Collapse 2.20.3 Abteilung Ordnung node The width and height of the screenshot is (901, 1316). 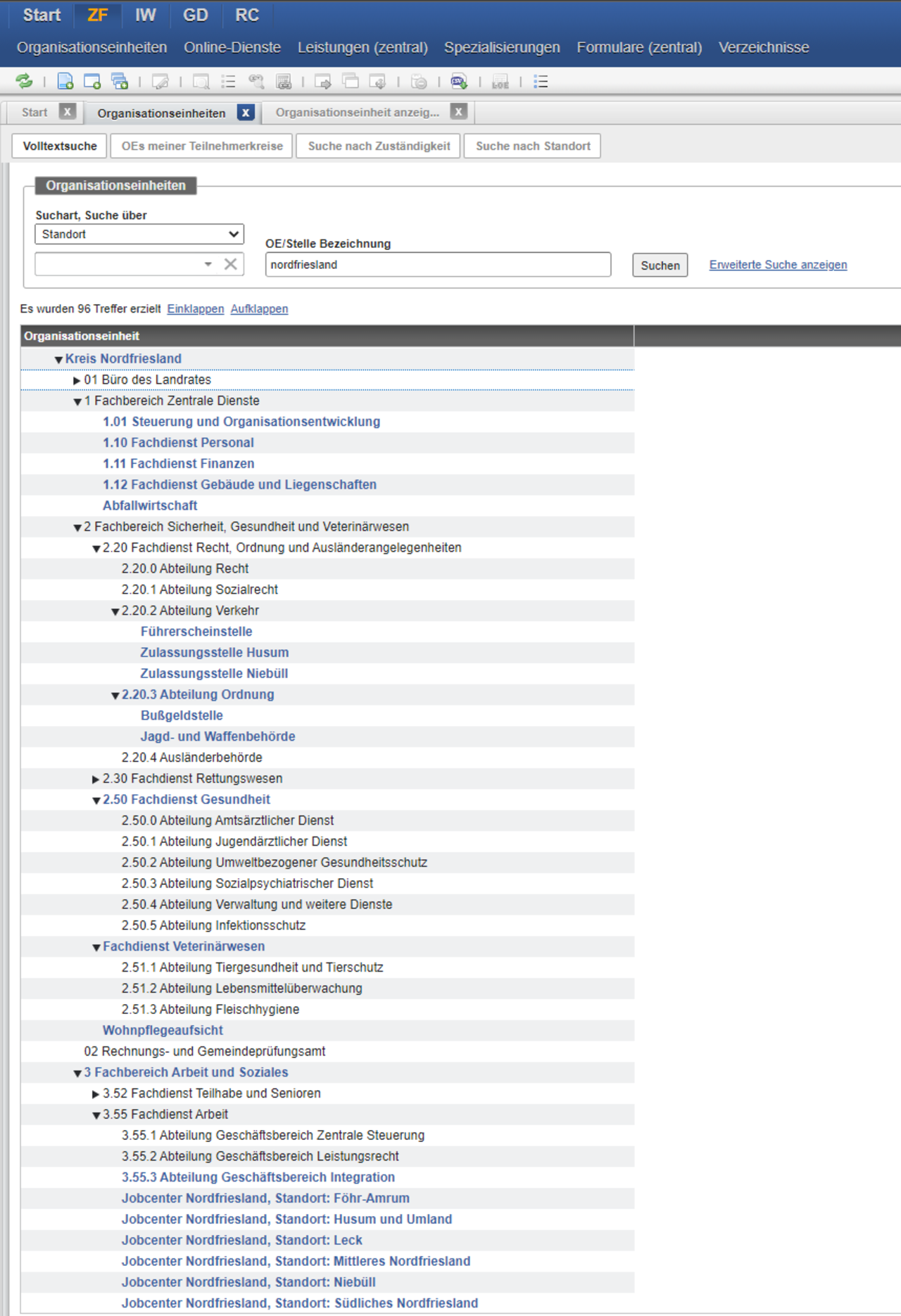pos(115,696)
